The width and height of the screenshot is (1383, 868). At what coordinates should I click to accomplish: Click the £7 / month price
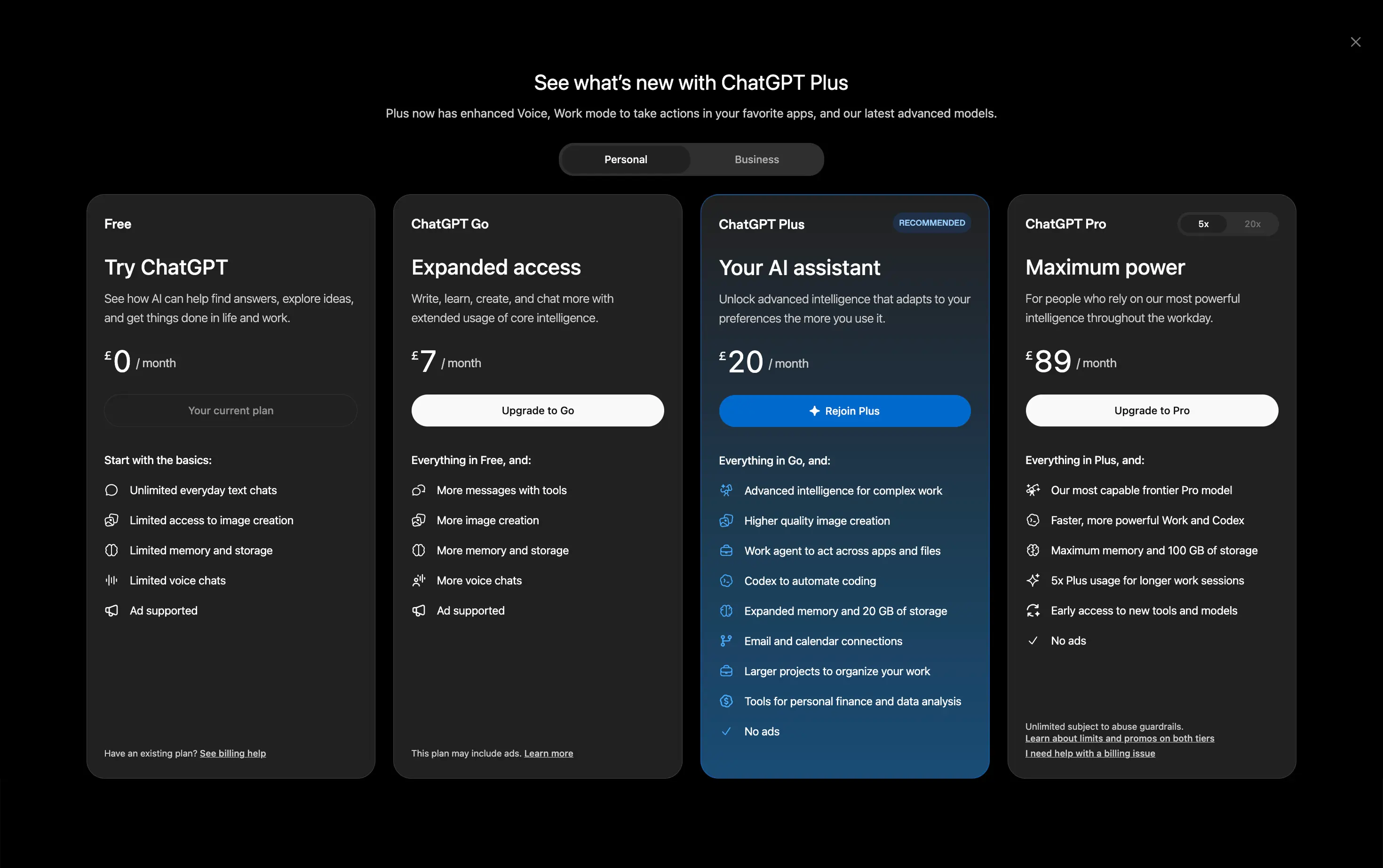coord(446,362)
